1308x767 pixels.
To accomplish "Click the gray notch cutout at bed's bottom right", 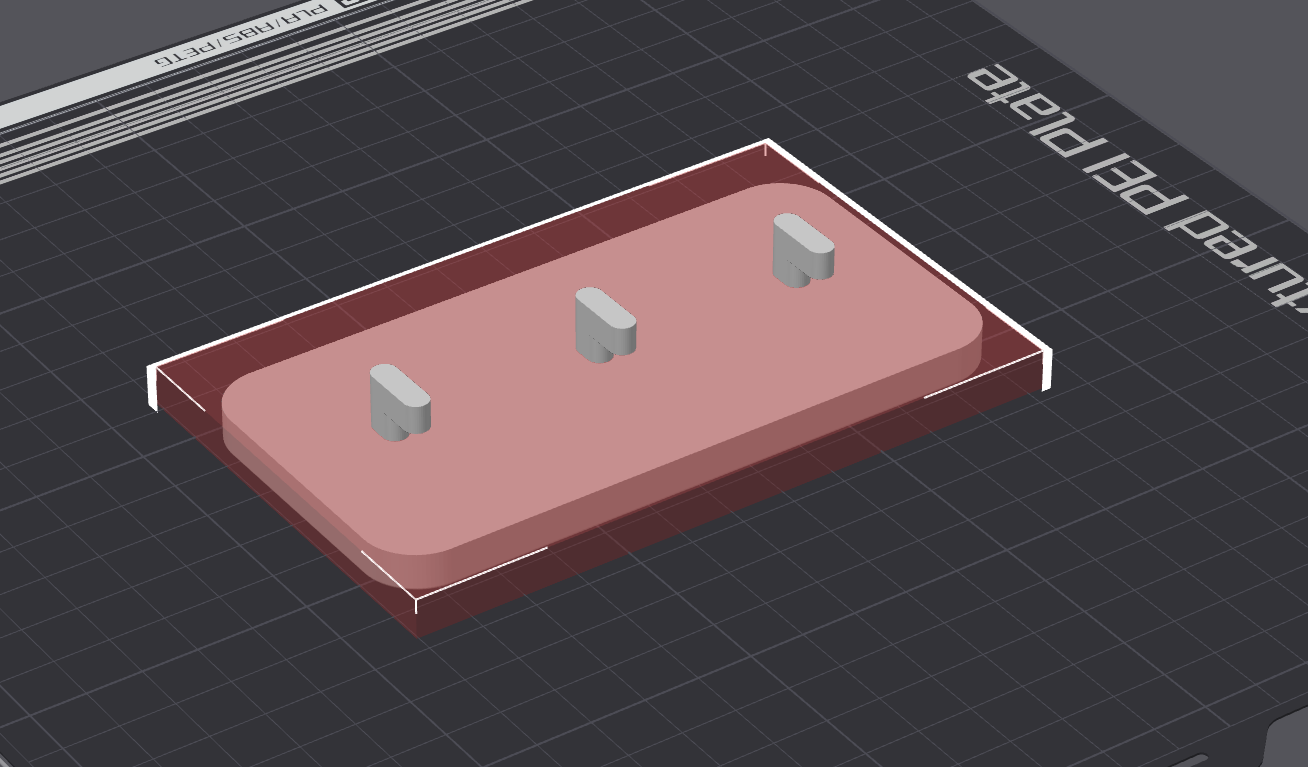I will click(1285, 738).
